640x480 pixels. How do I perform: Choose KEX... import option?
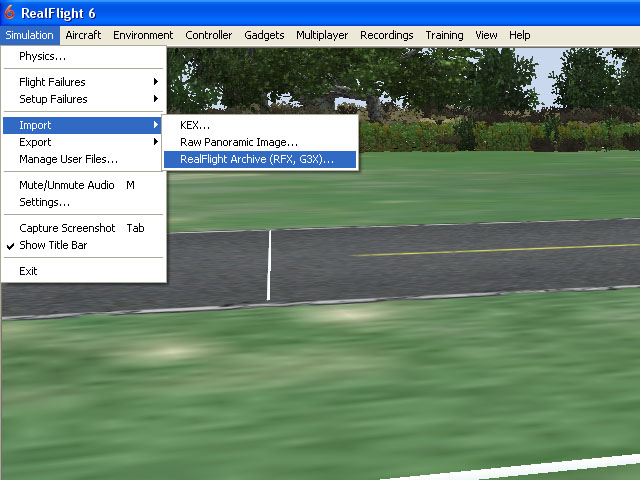[260, 125]
